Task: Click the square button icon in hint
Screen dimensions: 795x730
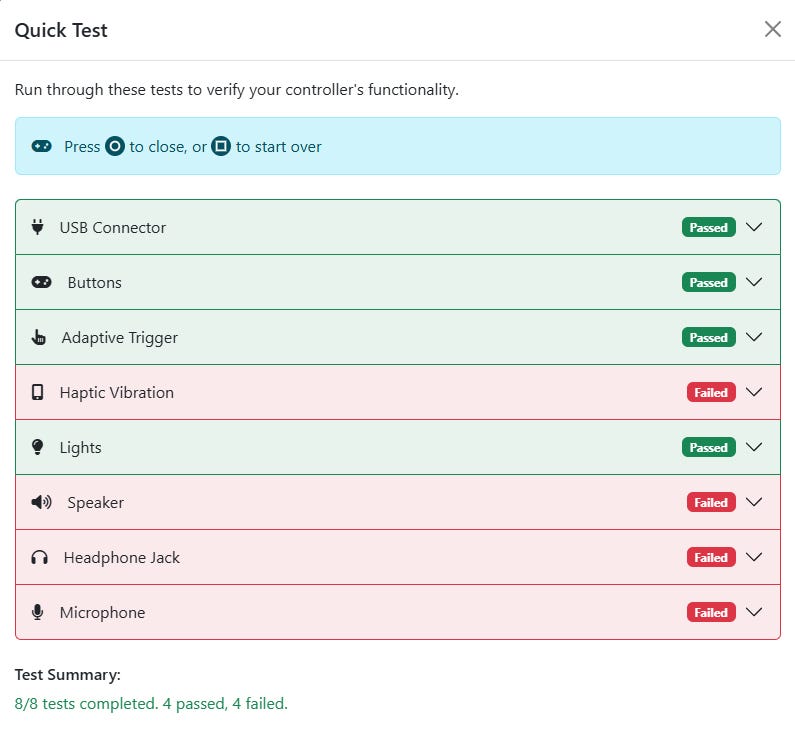Action: click(x=221, y=146)
